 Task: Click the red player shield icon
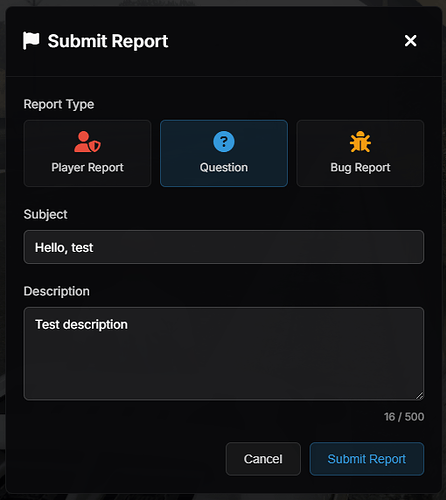pyautogui.click(x=87, y=142)
